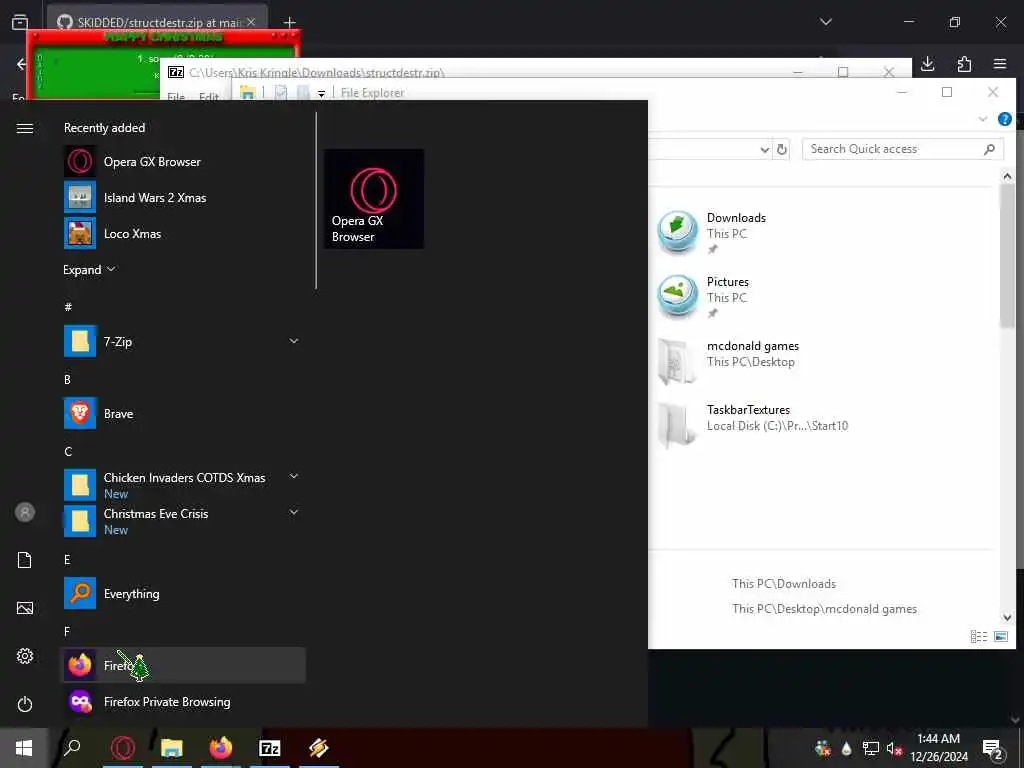Click the Windows Start button on taskbar
Screen dimensions: 1024x768
[x=24, y=748]
